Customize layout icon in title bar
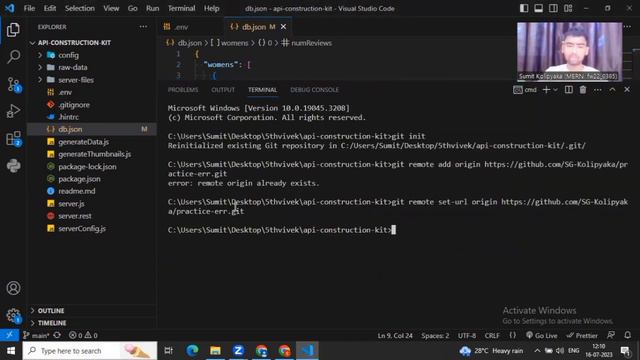The image size is (640, 360). pyautogui.click(x=568, y=8)
